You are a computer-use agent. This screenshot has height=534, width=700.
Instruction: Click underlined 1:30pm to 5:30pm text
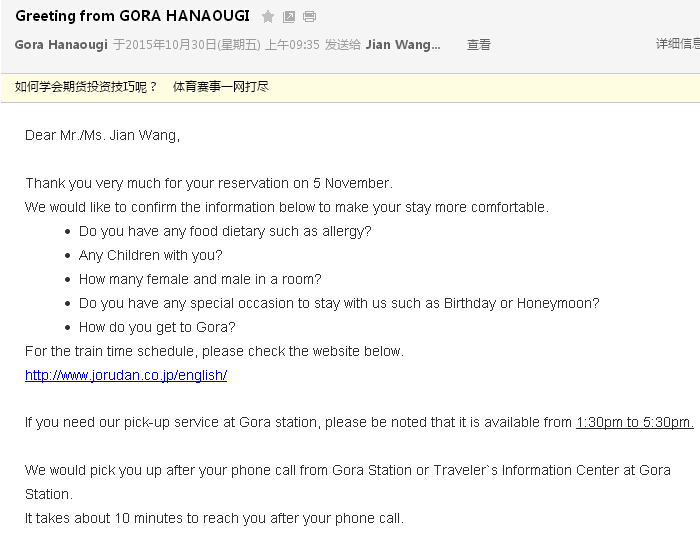click(634, 423)
